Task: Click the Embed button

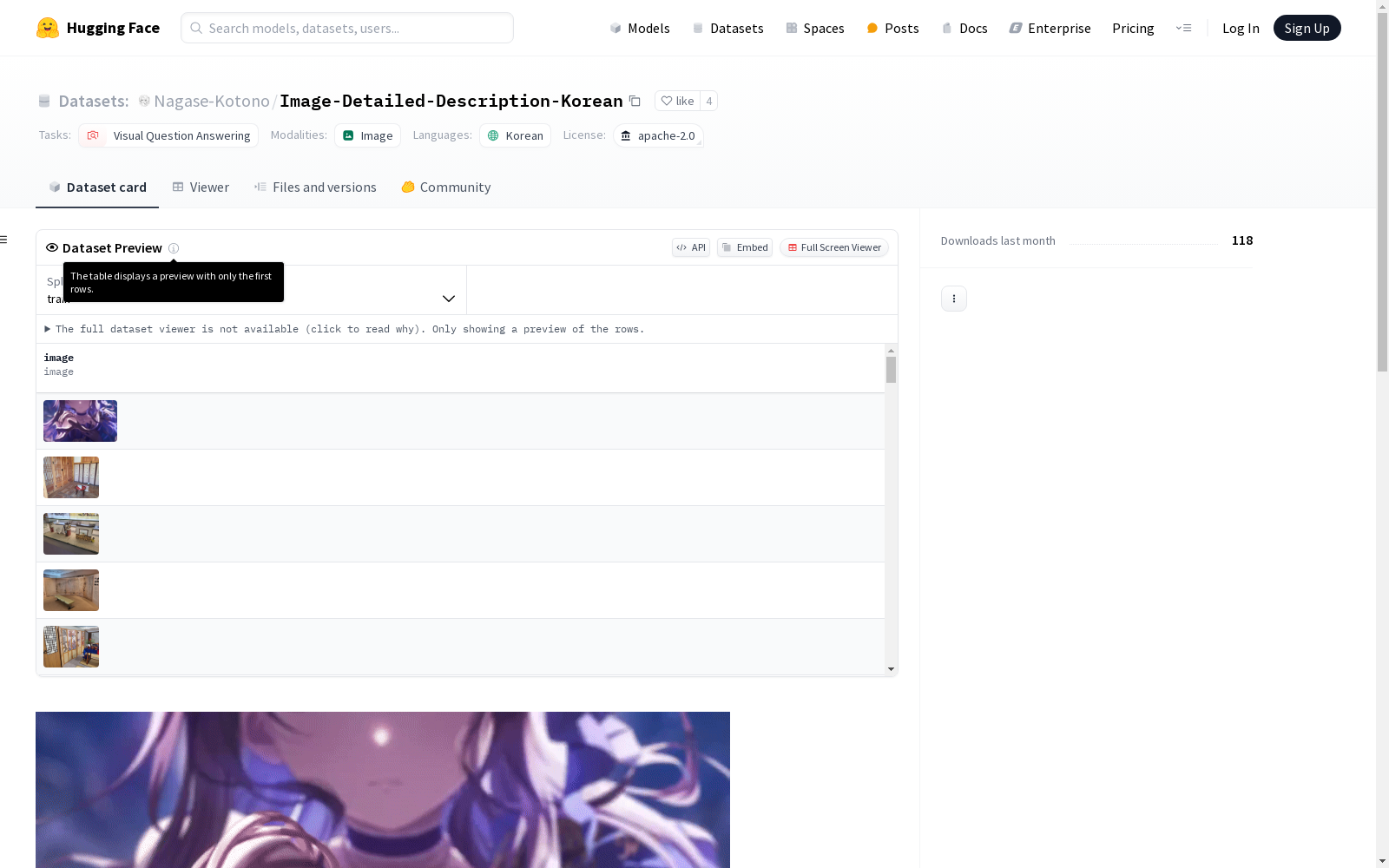Action: click(745, 247)
